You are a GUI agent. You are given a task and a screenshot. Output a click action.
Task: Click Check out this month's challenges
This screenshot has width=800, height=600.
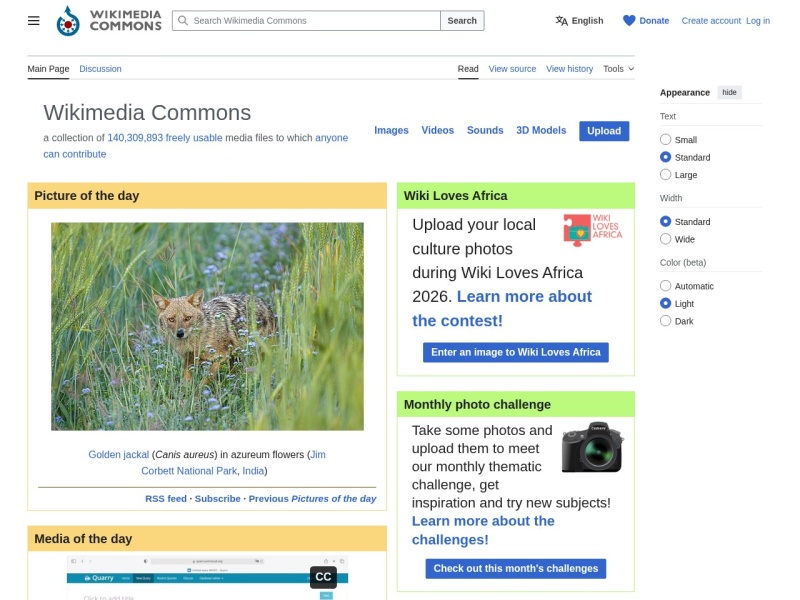[x=516, y=569]
